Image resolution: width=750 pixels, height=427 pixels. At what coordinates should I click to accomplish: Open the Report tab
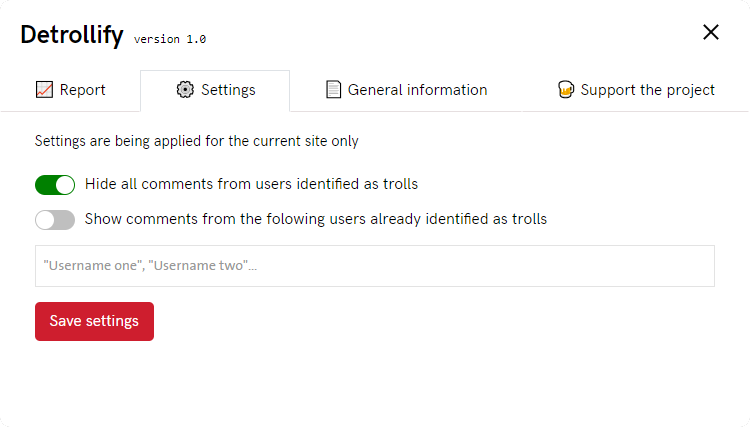(82, 90)
